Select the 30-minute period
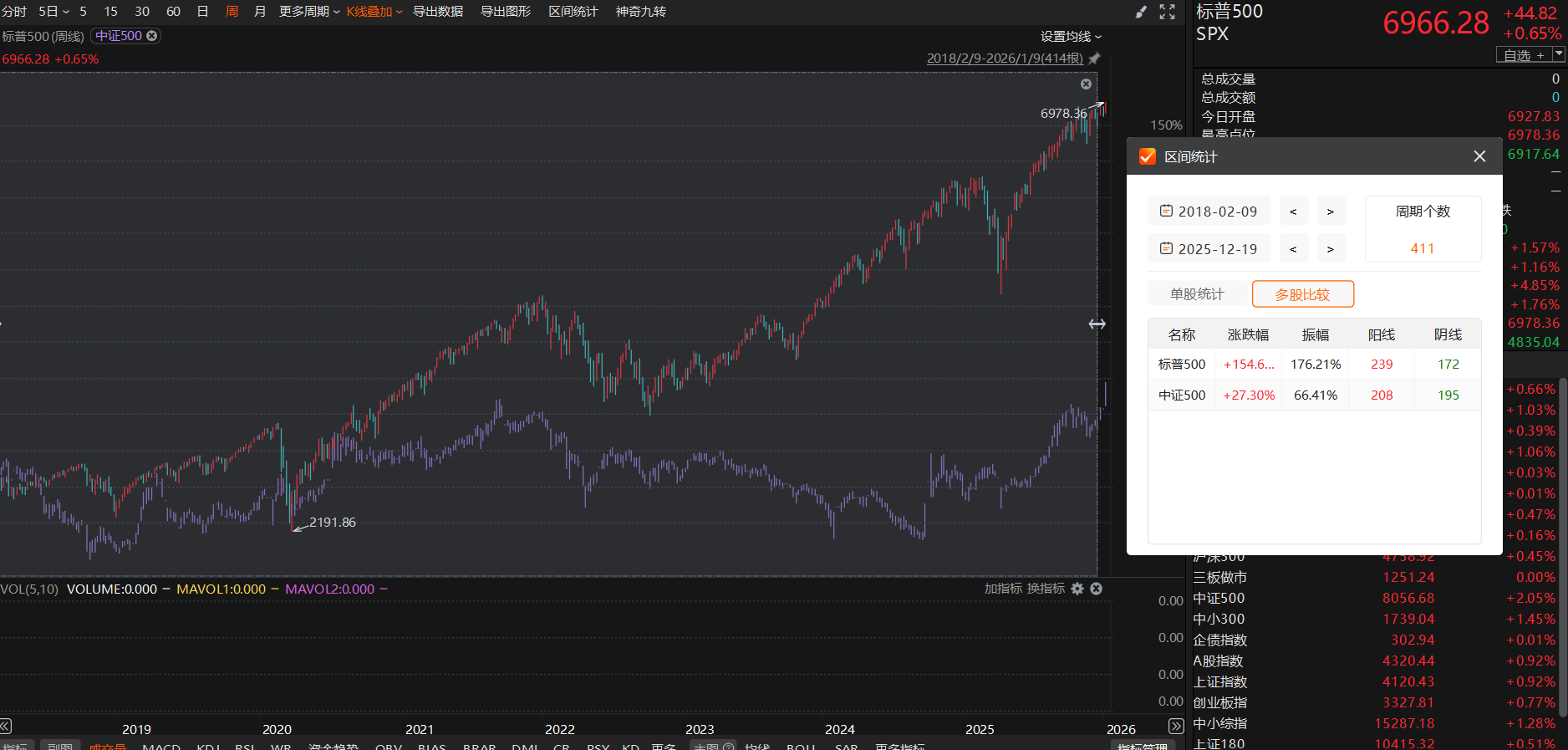The image size is (1568, 750). click(142, 12)
